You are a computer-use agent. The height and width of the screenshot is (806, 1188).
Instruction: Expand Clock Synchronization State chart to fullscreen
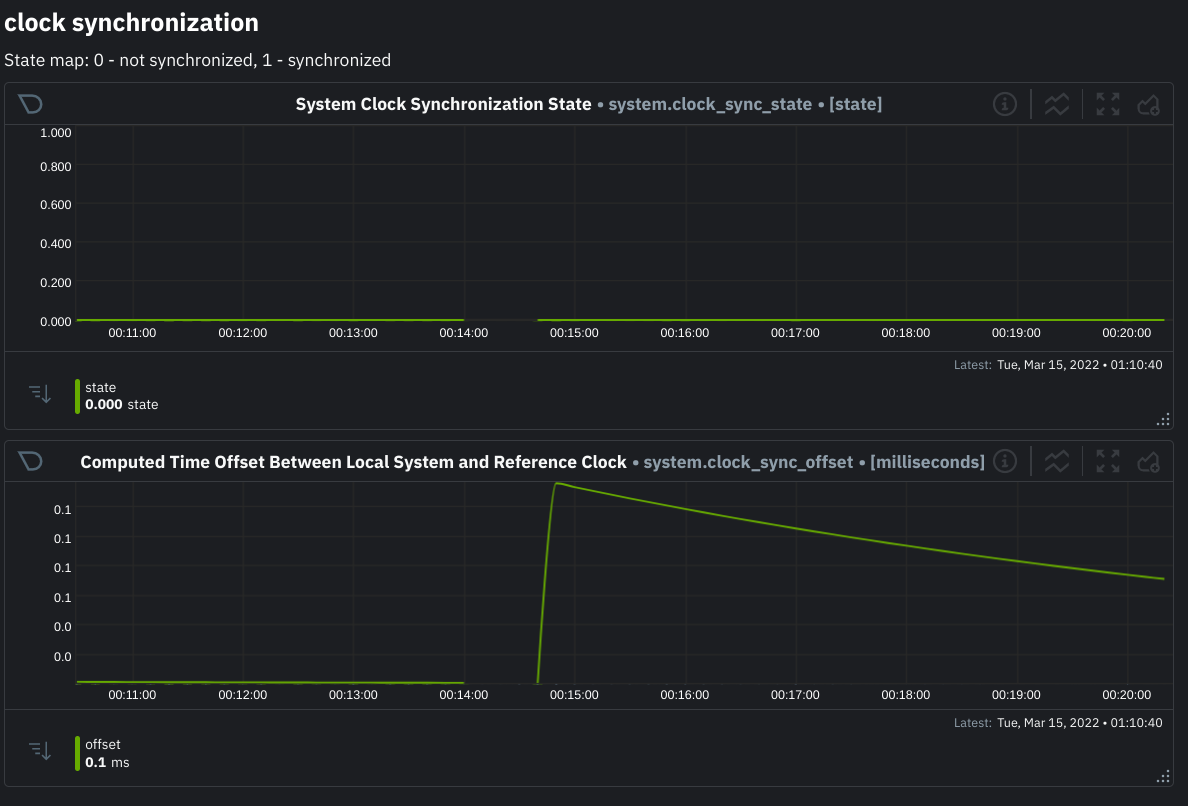1108,104
